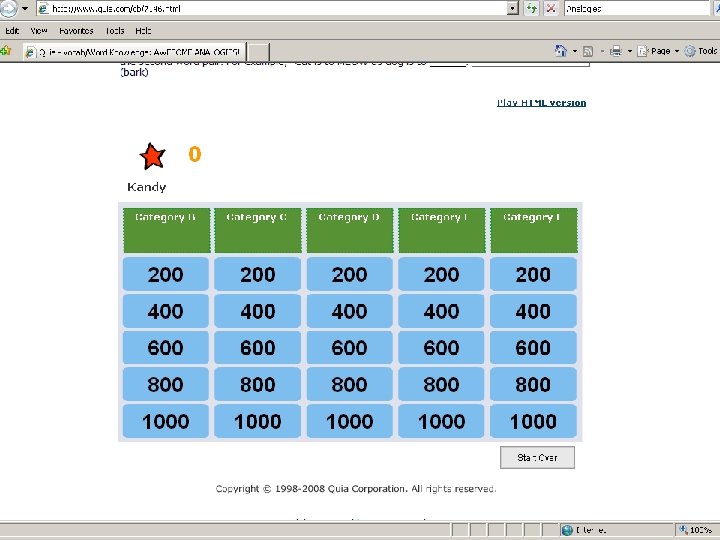Screen dimensions: 720x540
Task: Click the Category C header
Action: click(x=258, y=230)
